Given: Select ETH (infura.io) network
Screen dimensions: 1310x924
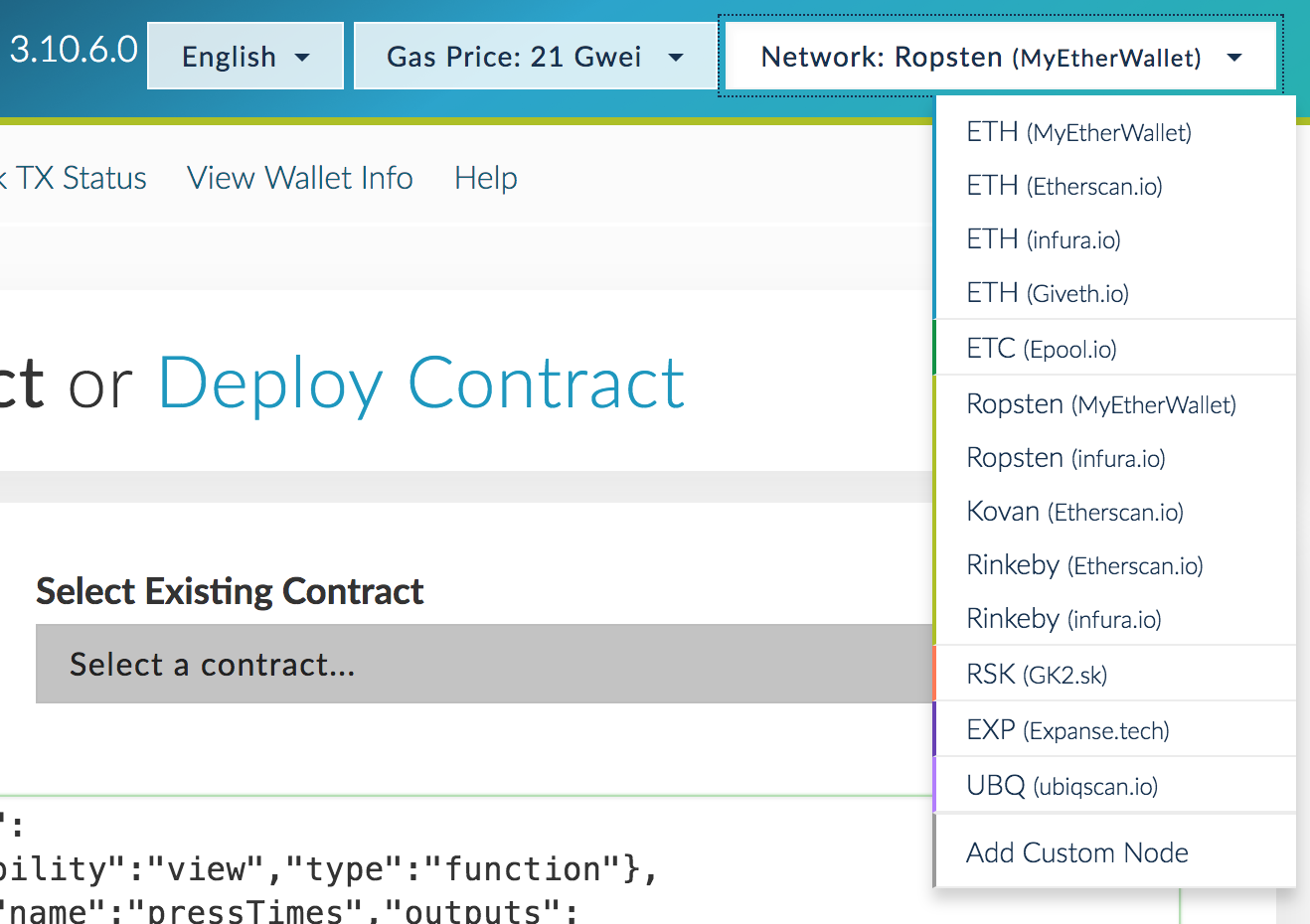Looking at the screenshot, I should (x=1116, y=239).
